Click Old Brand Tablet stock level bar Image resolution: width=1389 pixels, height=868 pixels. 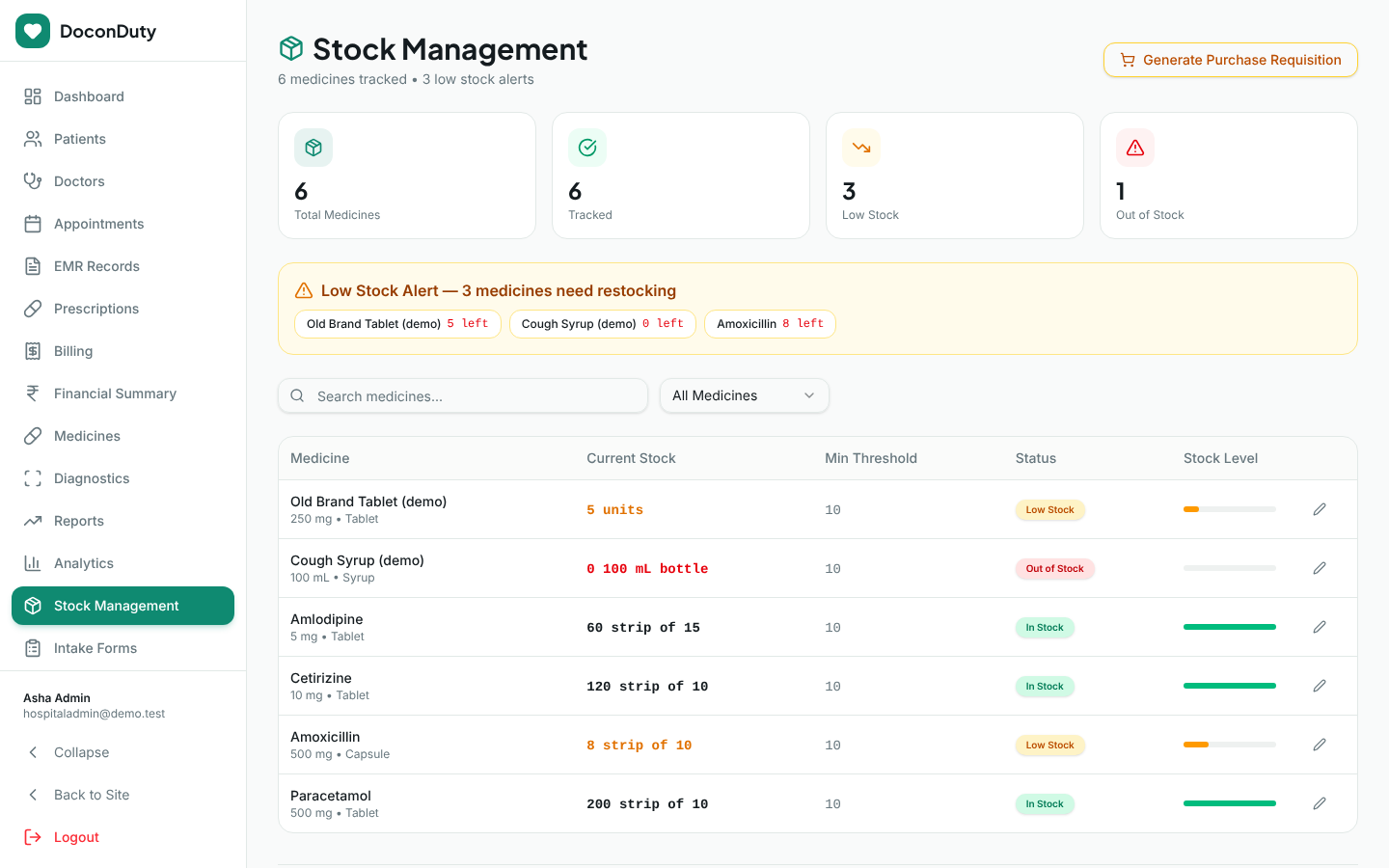(1230, 509)
